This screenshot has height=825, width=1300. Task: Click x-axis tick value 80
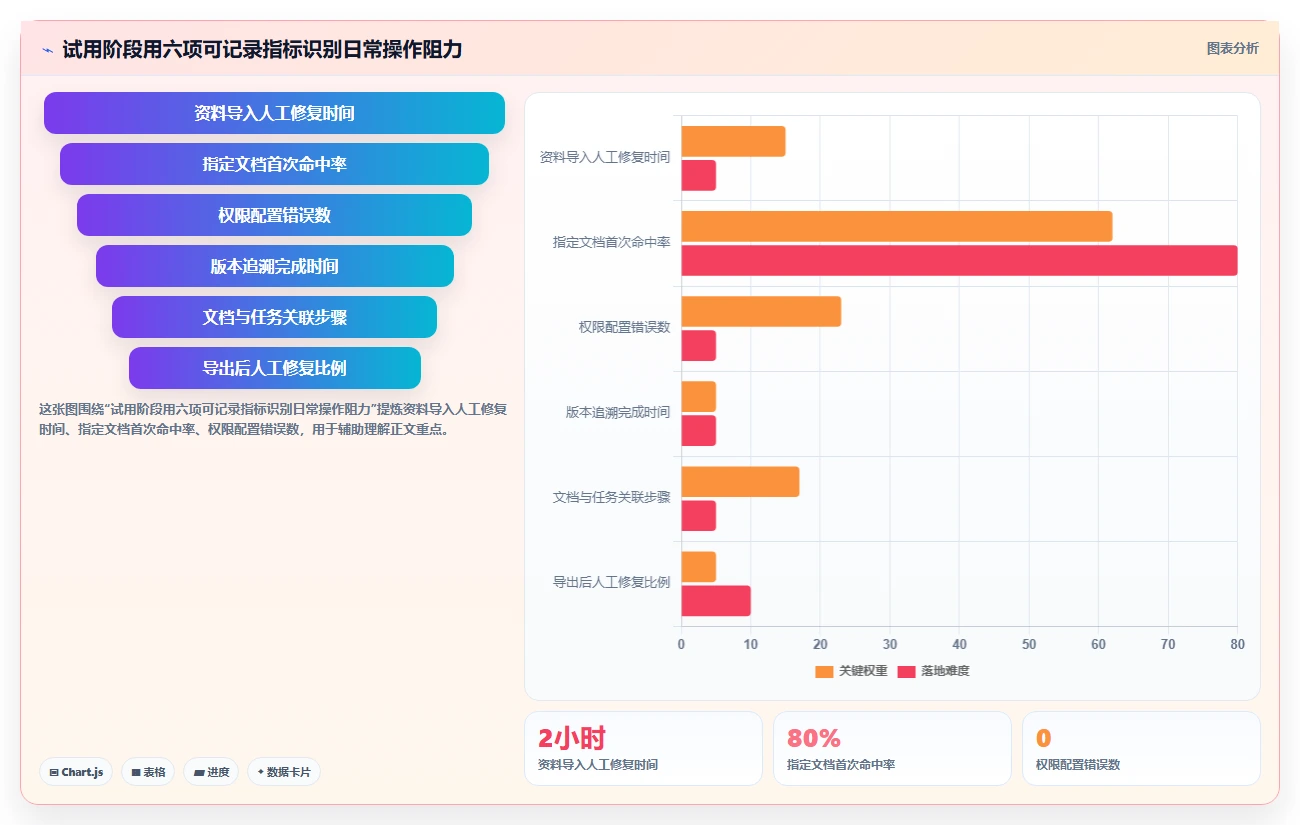1237,645
